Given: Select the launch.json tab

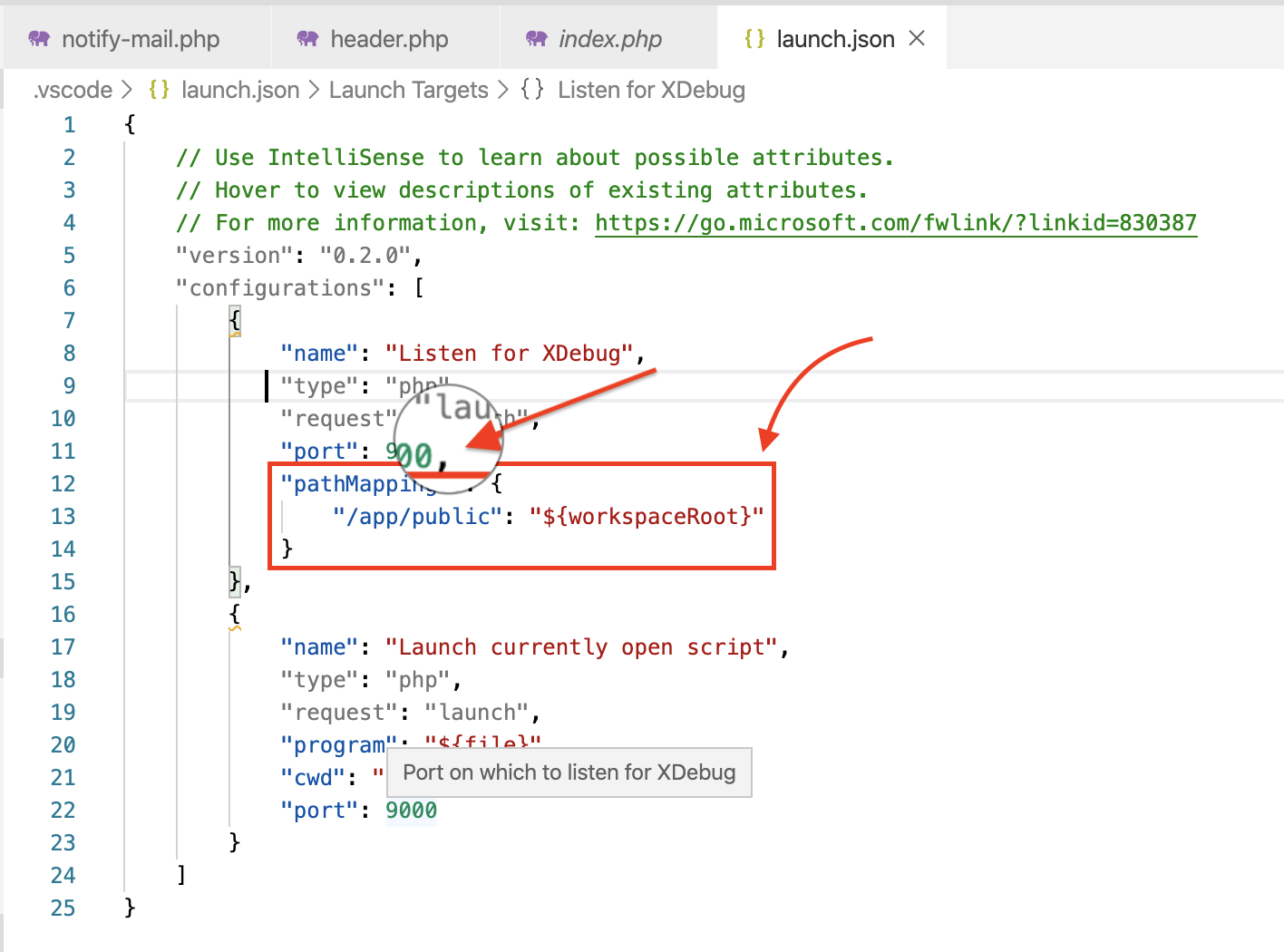Looking at the screenshot, I should [x=834, y=39].
